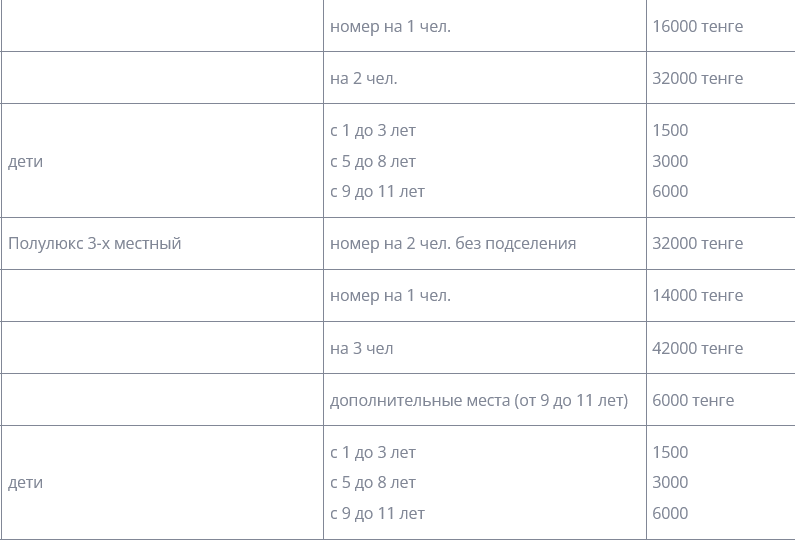Click "с 1 до 3 лет" above Полулюкс row
800x555 pixels.
pos(372,130)
